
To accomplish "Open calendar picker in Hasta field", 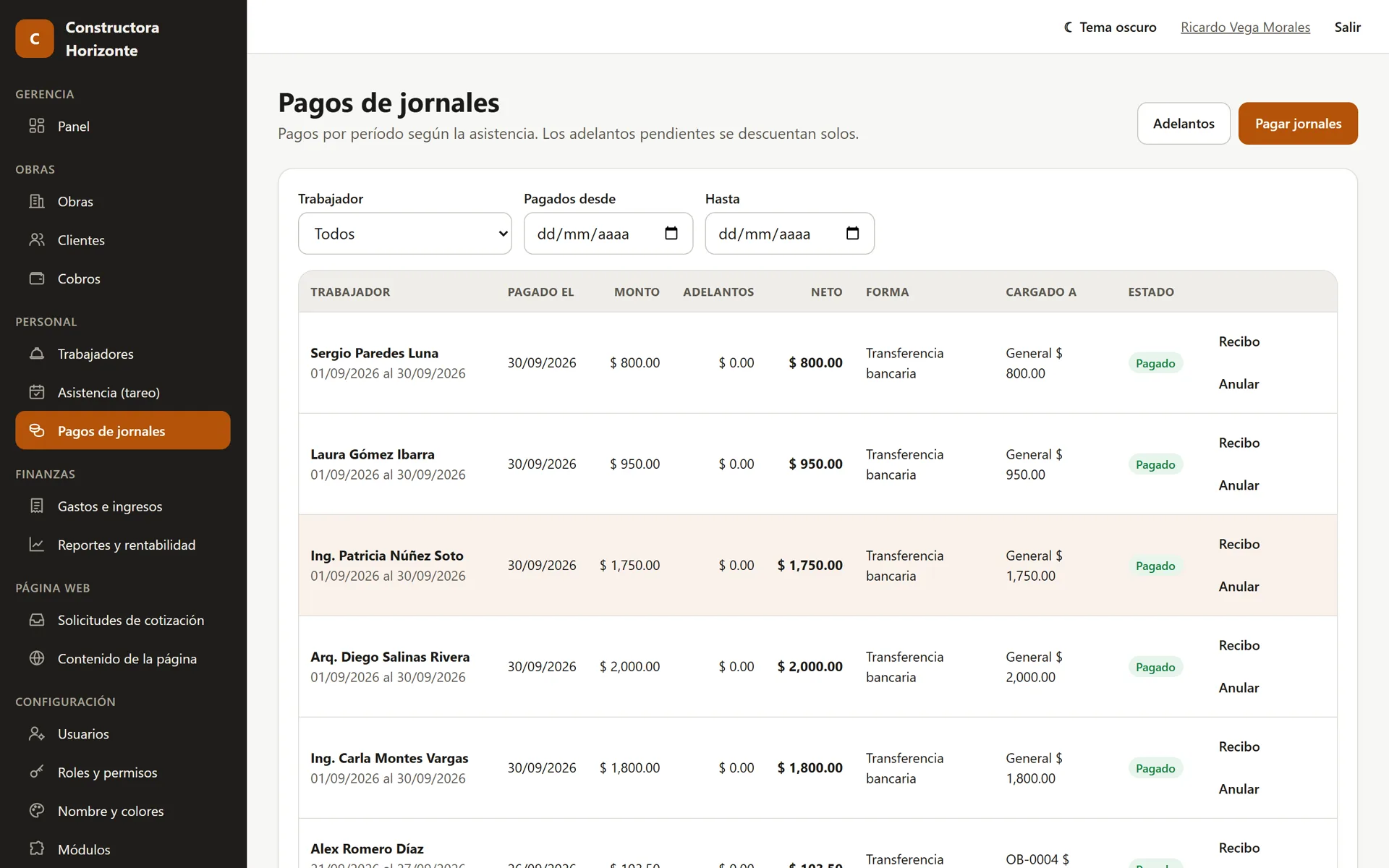I will tap(852, 233).
